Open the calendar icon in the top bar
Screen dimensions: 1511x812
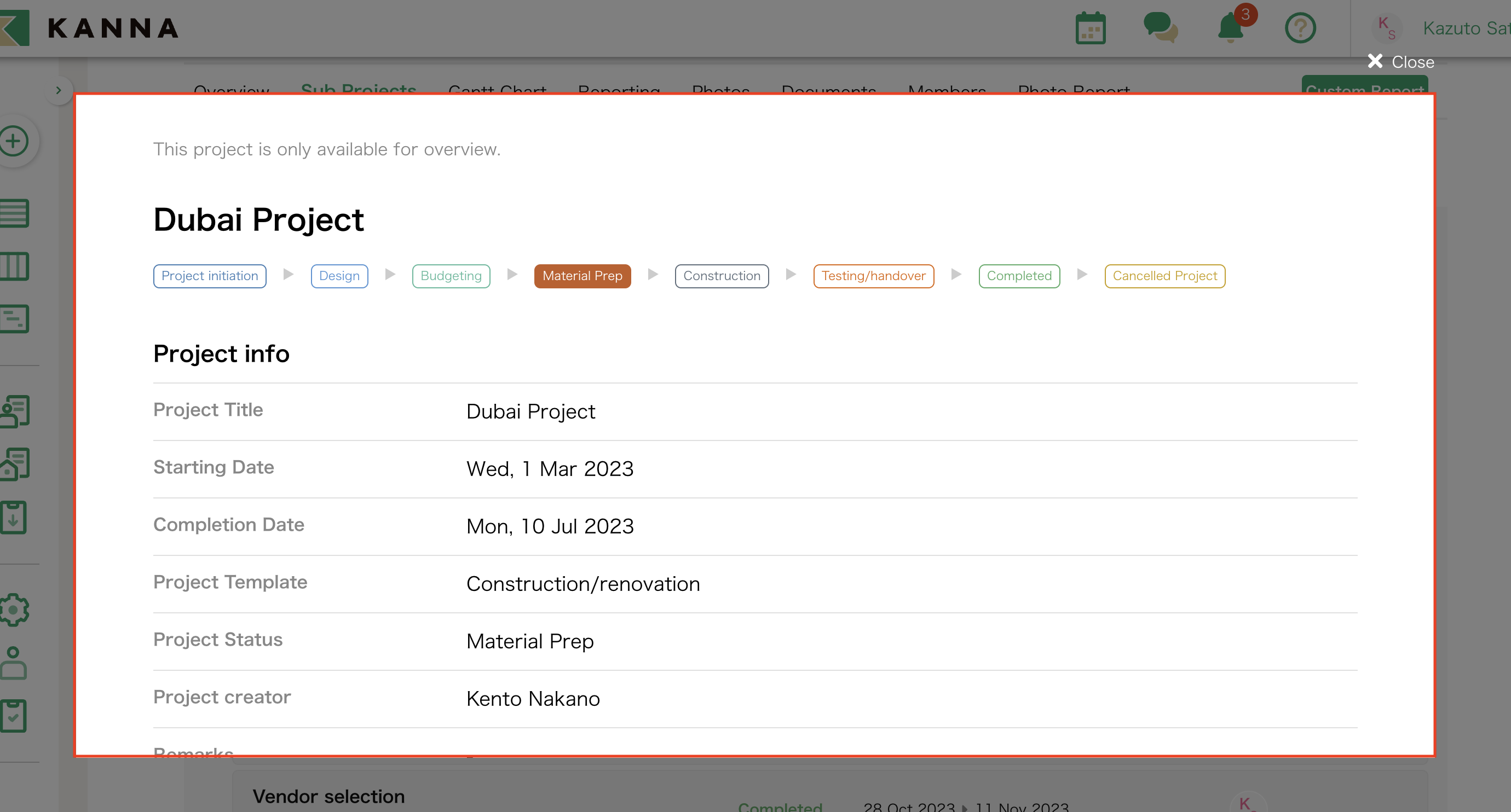pos(1090,27)
